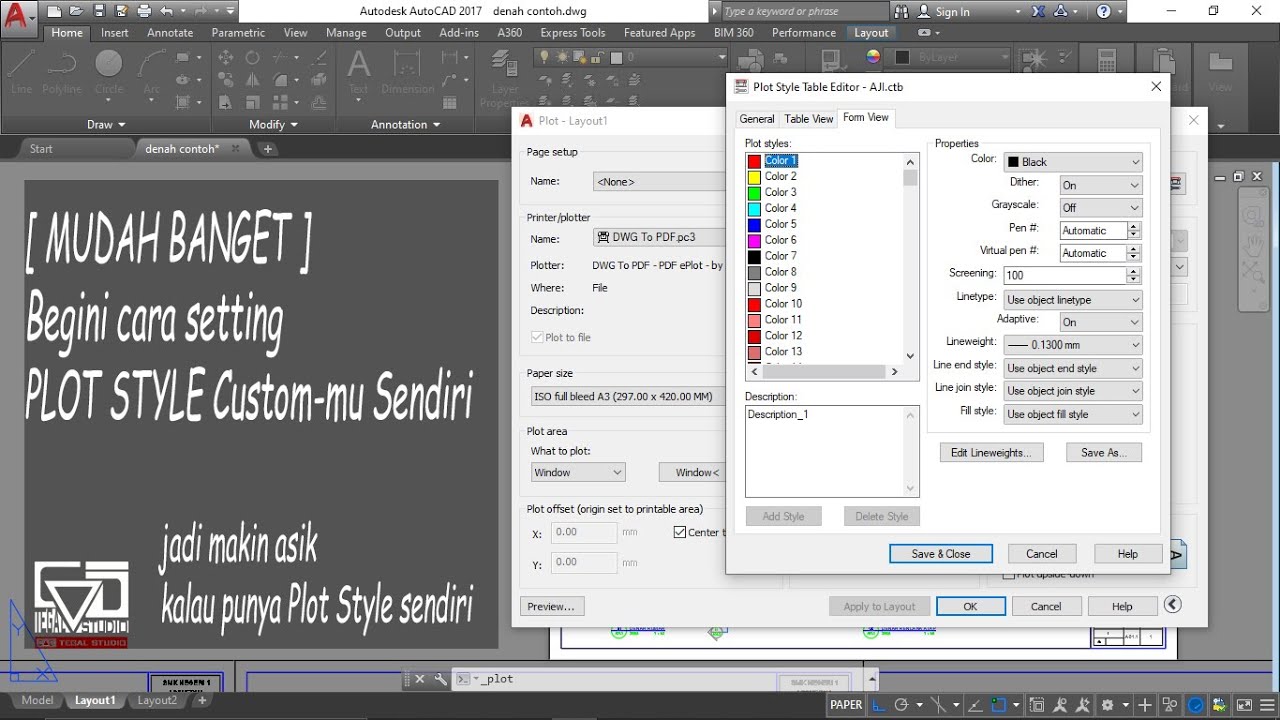Click OK in the Plot dialog
The width and height of the screenshot is (1280, 720).
pos(971,607)
